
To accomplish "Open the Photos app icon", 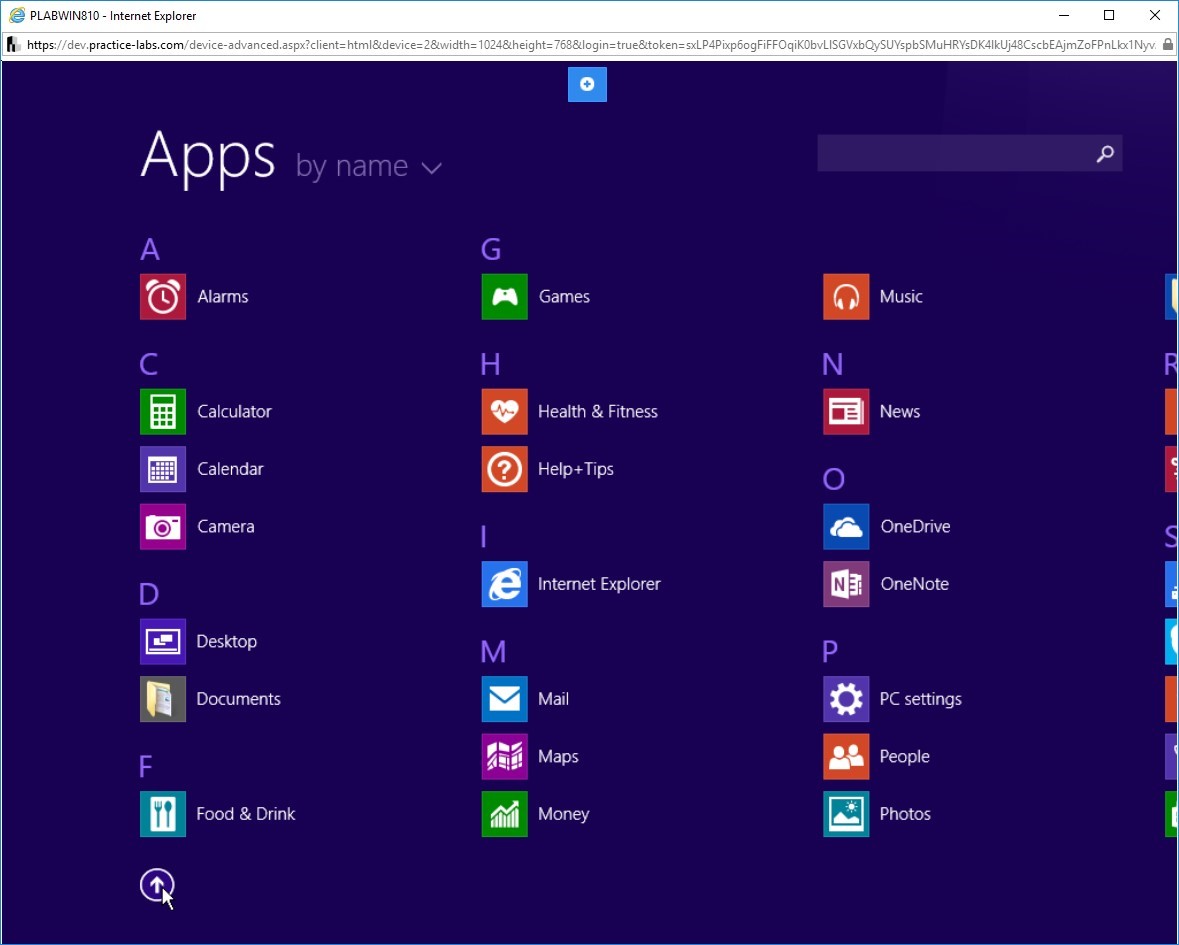I will (x=846, y=814).
